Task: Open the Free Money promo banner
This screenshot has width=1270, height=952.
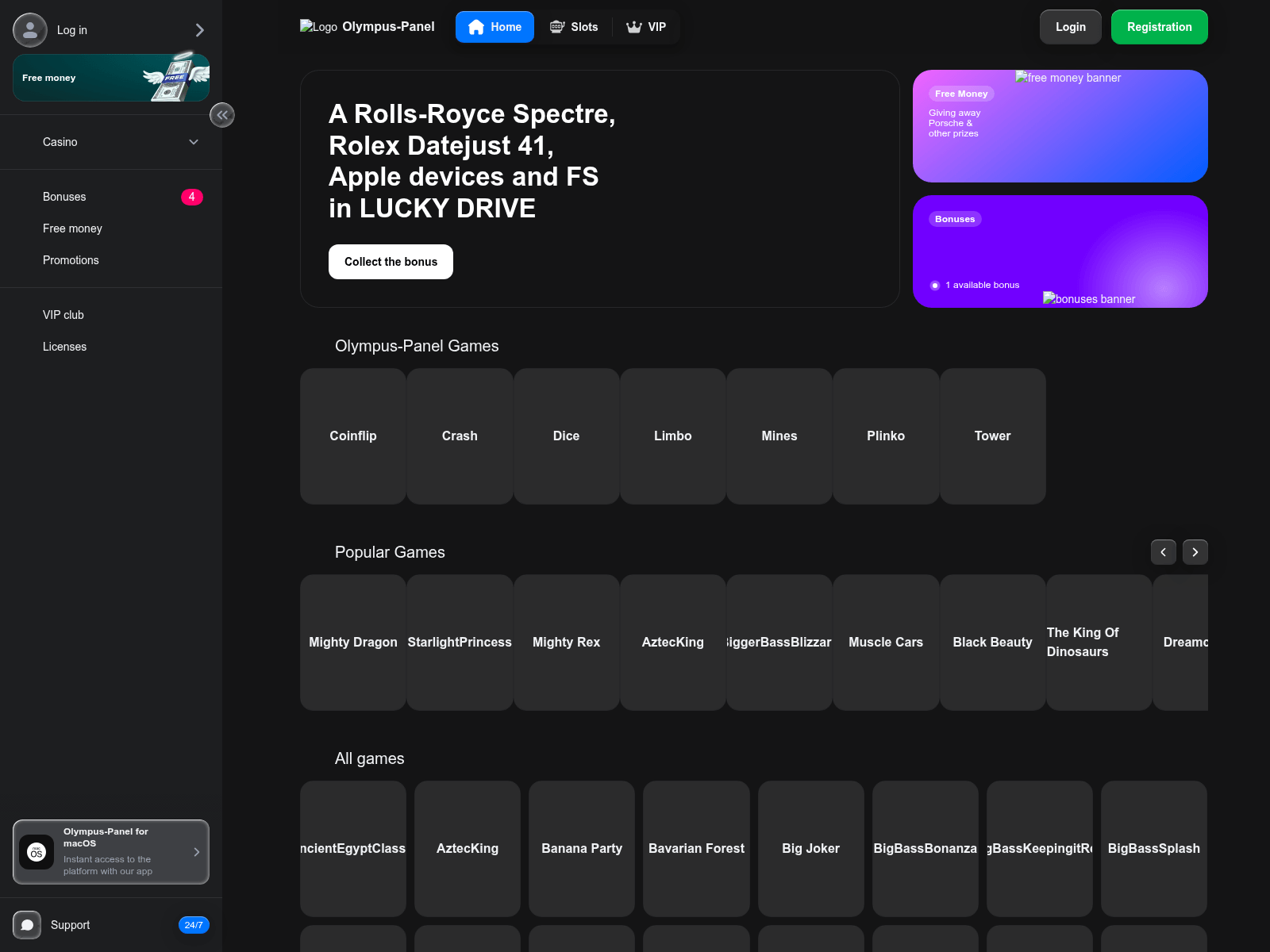Action: pyautogui.click(x=1060, y=126)
